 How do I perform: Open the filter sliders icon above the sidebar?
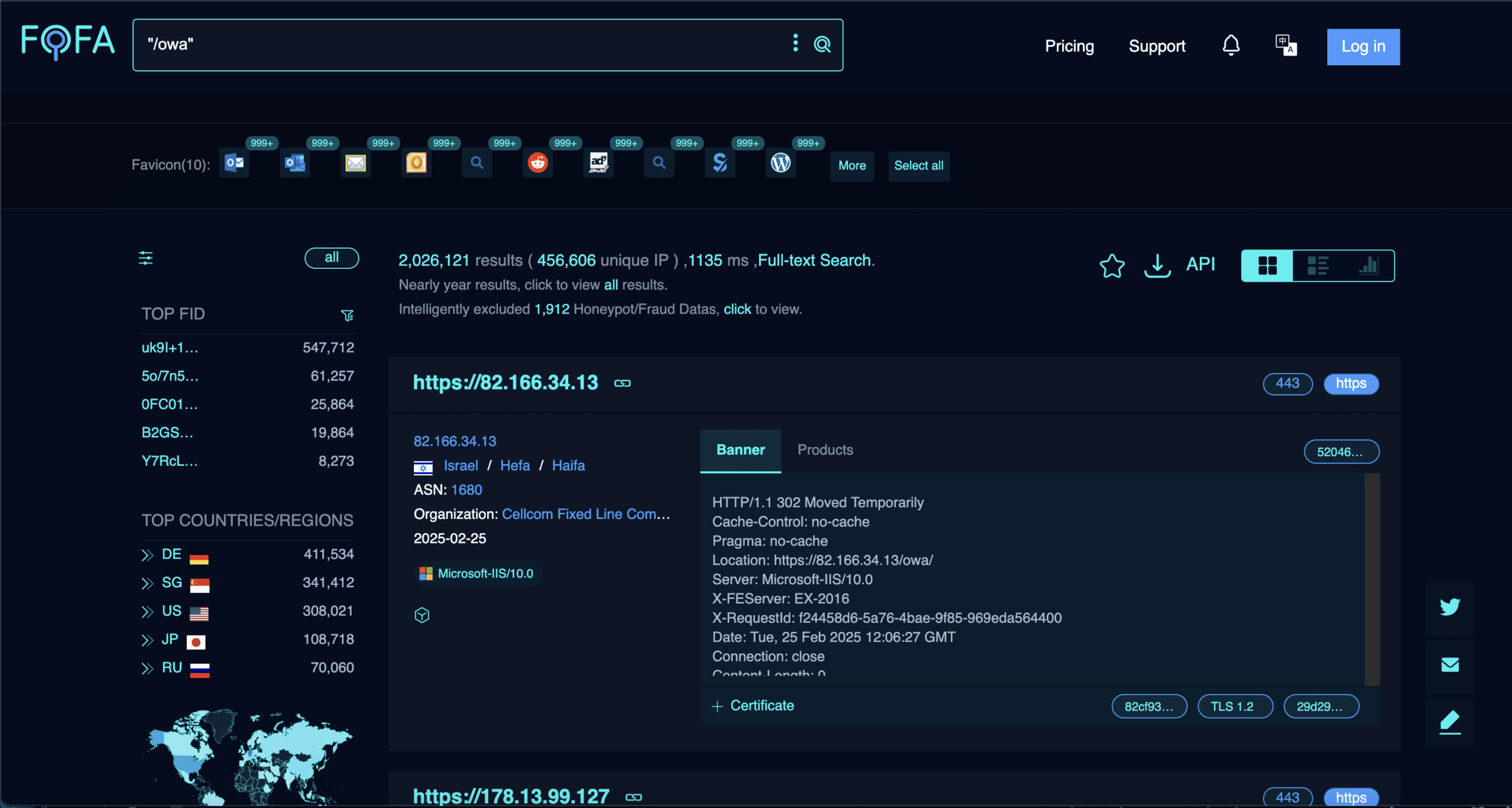tap(146, 258)
